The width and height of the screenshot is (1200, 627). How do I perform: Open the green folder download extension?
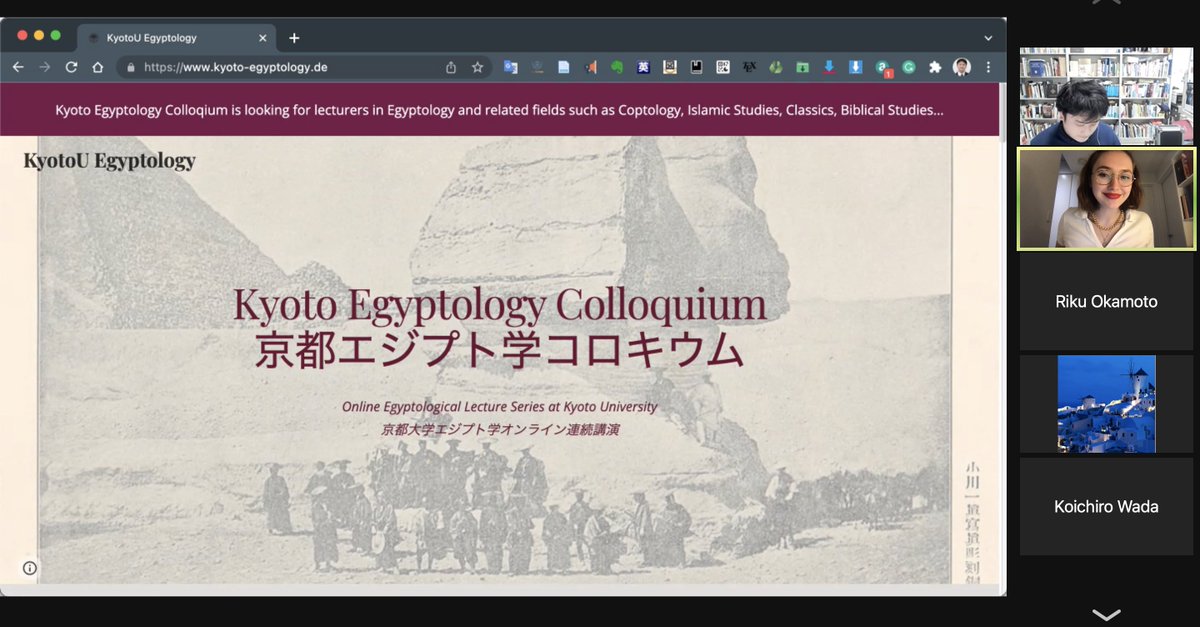[802, 67]
